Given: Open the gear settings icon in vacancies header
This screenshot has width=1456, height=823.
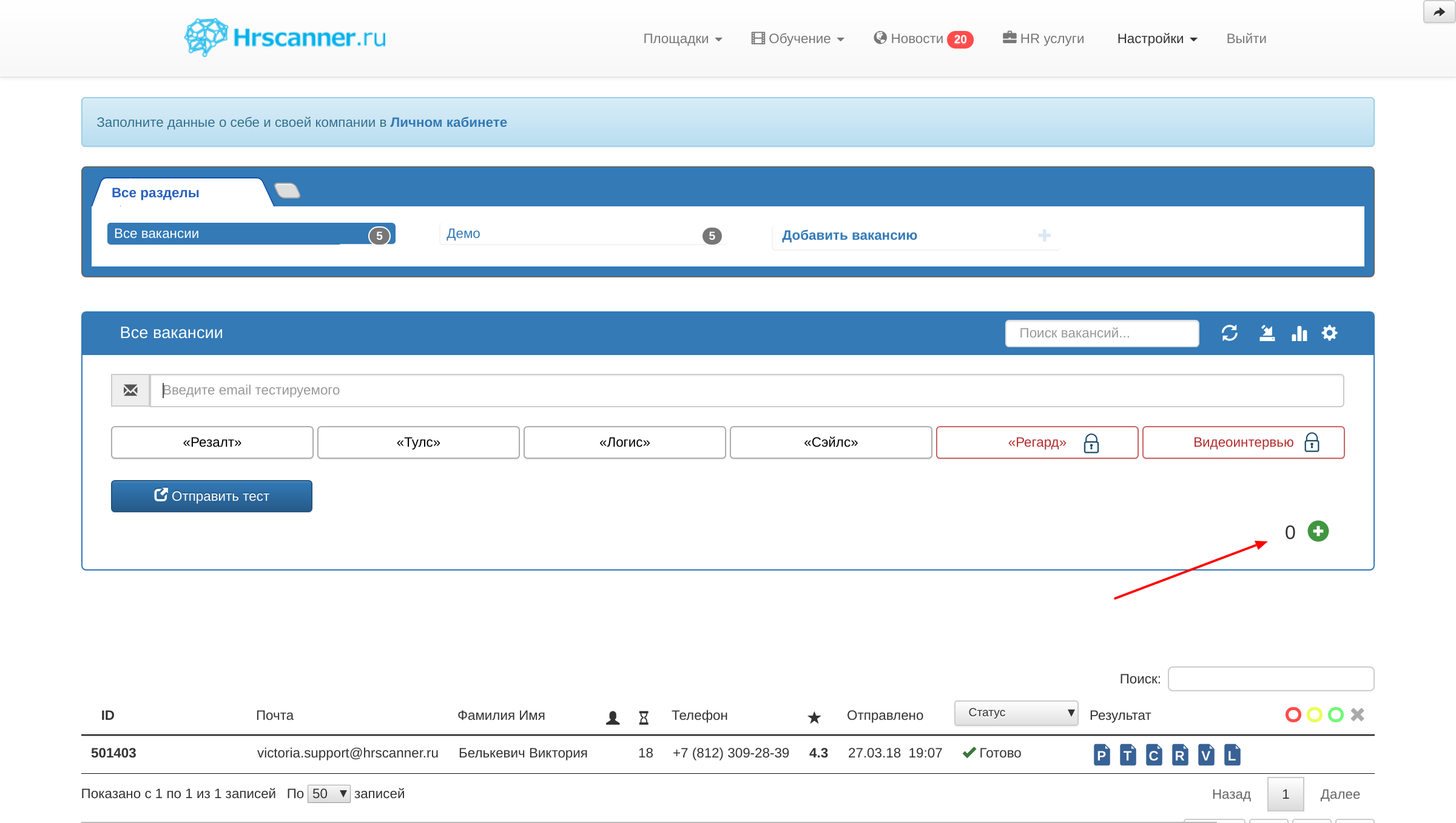Looking at the screenshot, I should point(1330,333).
